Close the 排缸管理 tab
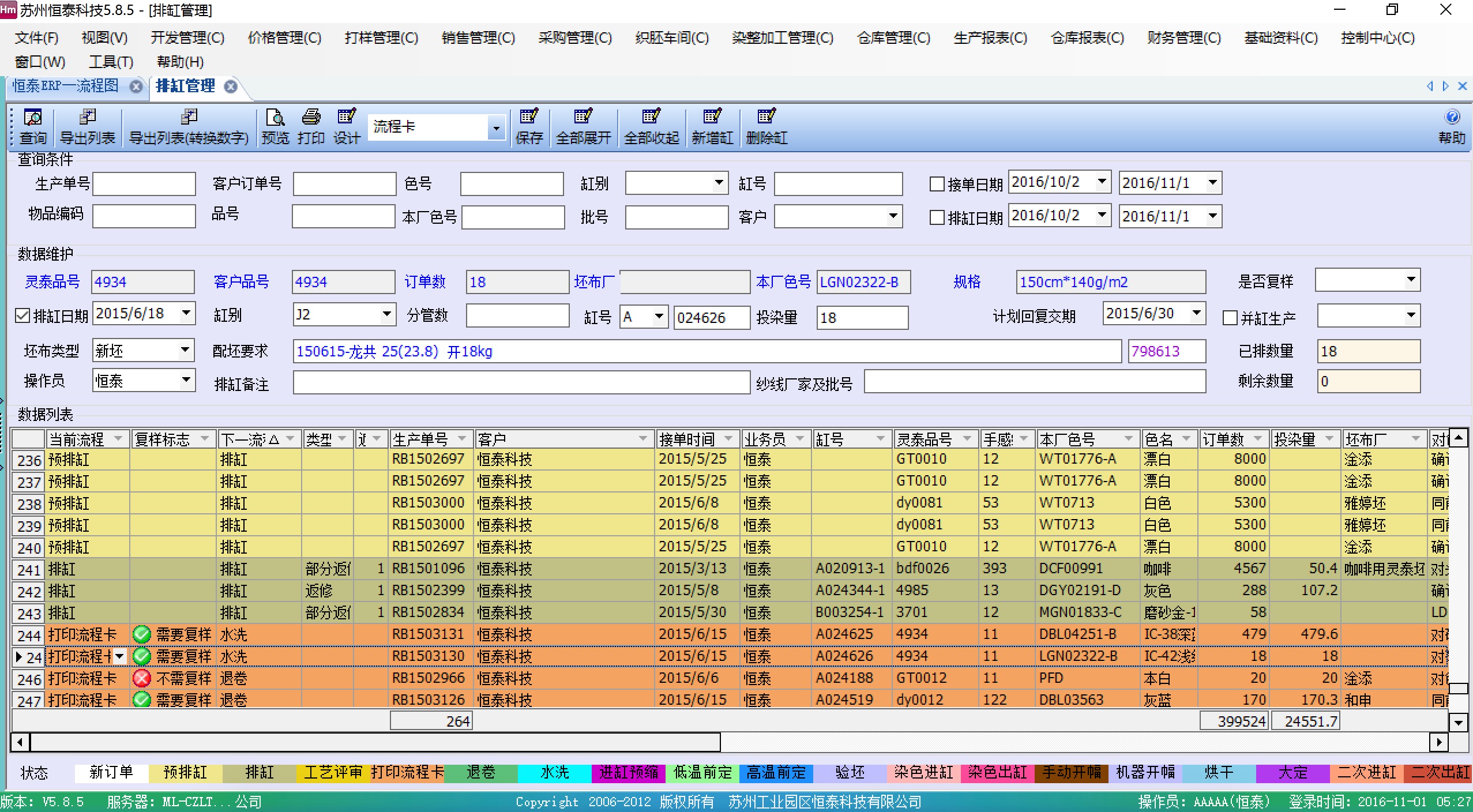This screenshot has height=812, width=1473. coord(231,87)
